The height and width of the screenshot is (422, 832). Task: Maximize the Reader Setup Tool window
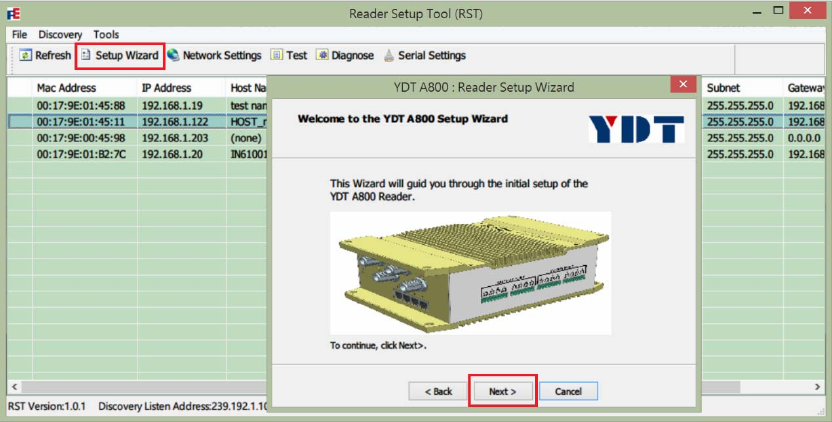[778, 10]
